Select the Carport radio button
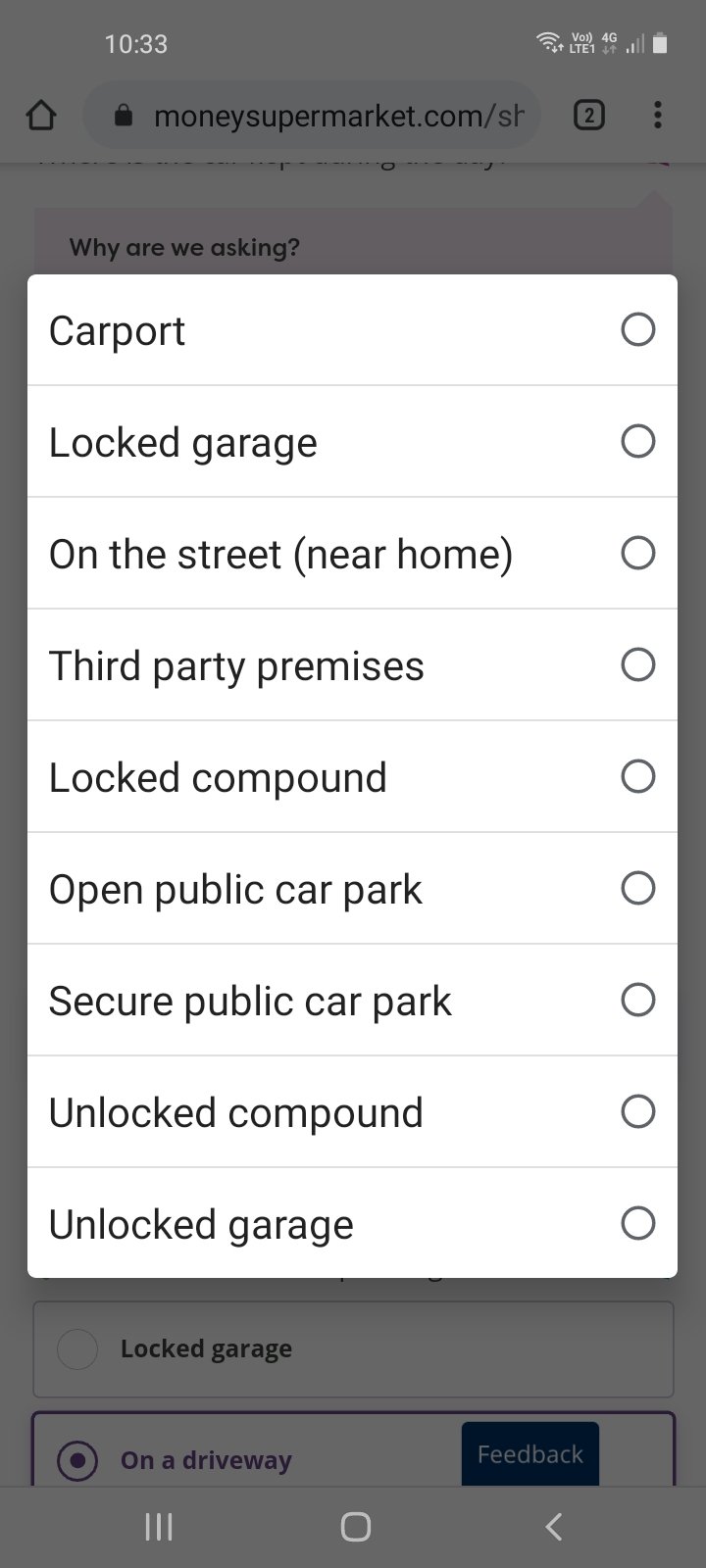706x1568 pixels. point(637,330)
